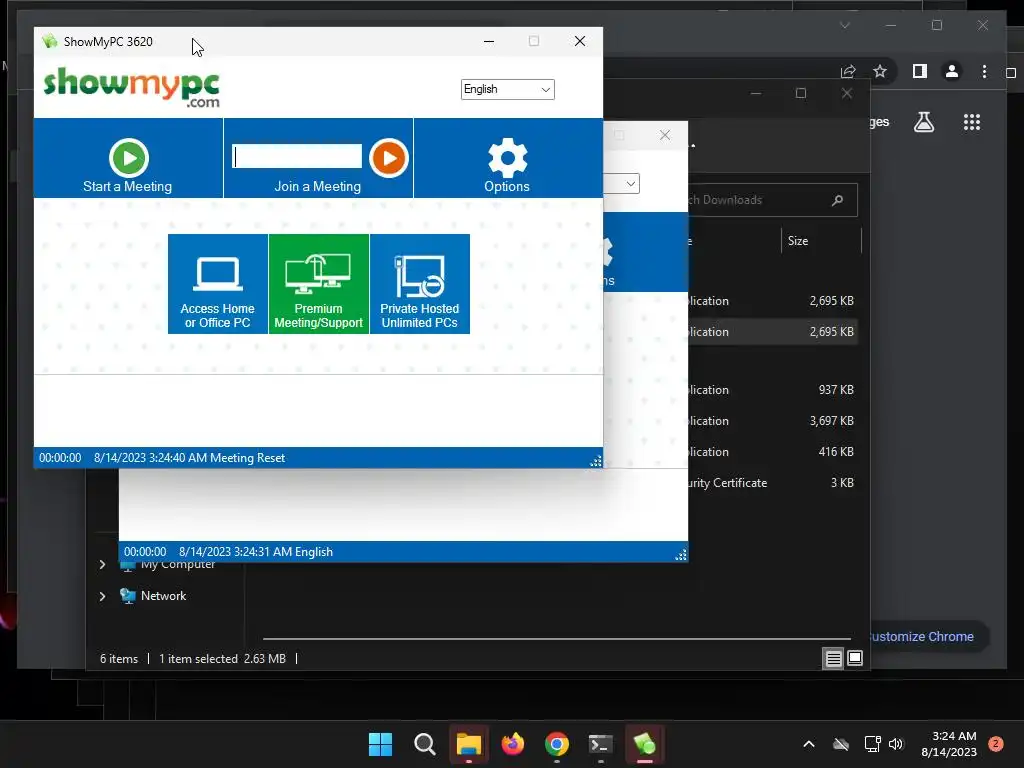Open network status tray icon
This screenshot has width=1024, height=768.
coord(872,744)
